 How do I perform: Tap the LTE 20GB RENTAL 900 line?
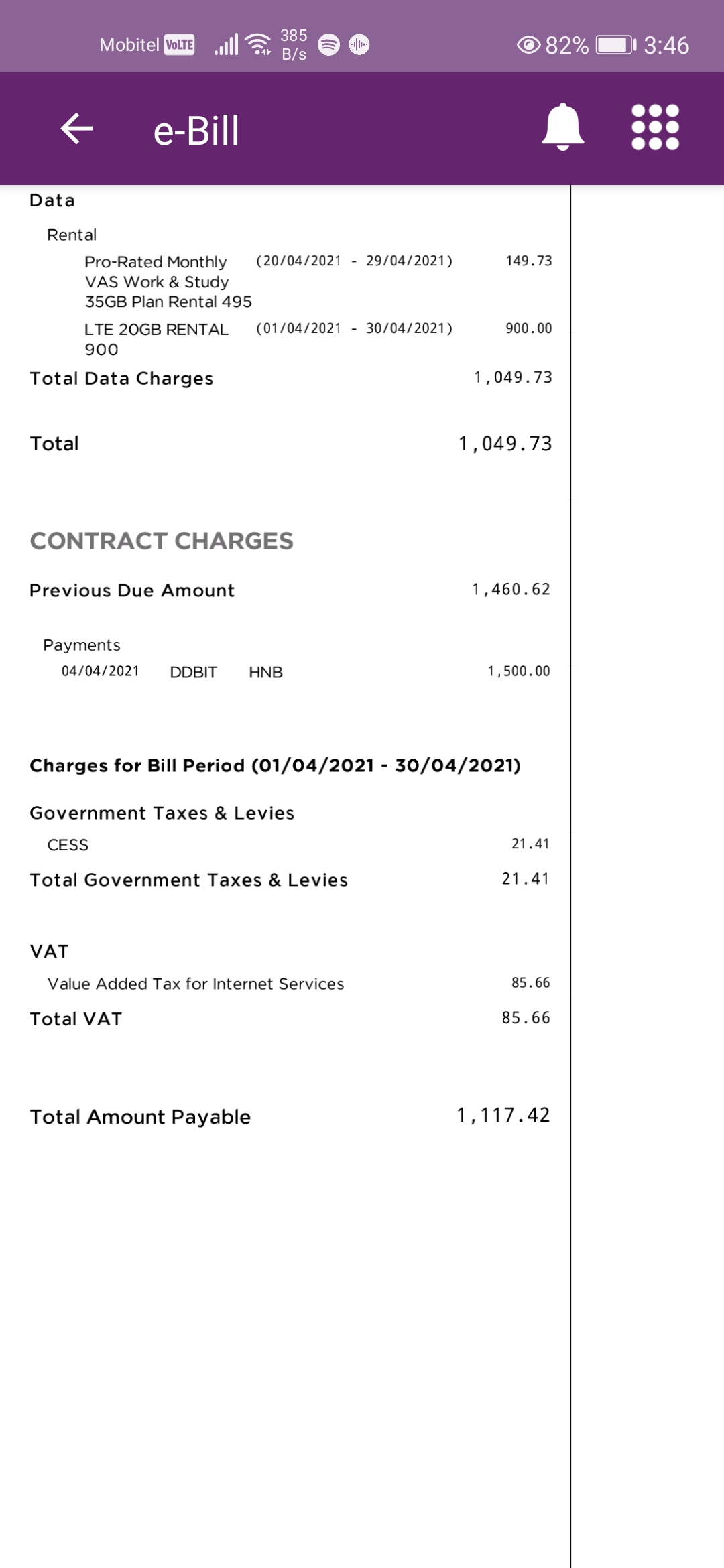click(318, 338)
